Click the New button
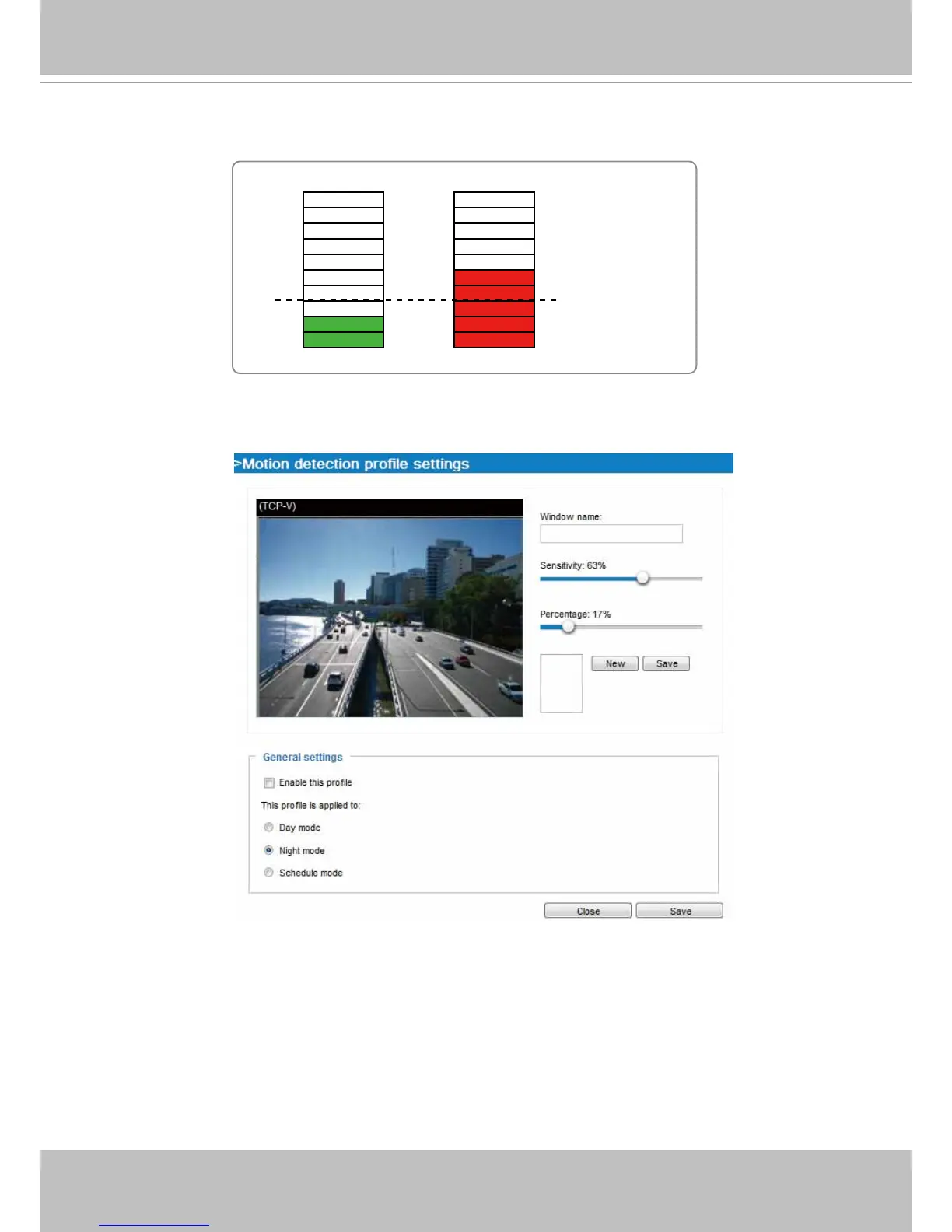This screenshot has height=1232, width=952. 614,663
